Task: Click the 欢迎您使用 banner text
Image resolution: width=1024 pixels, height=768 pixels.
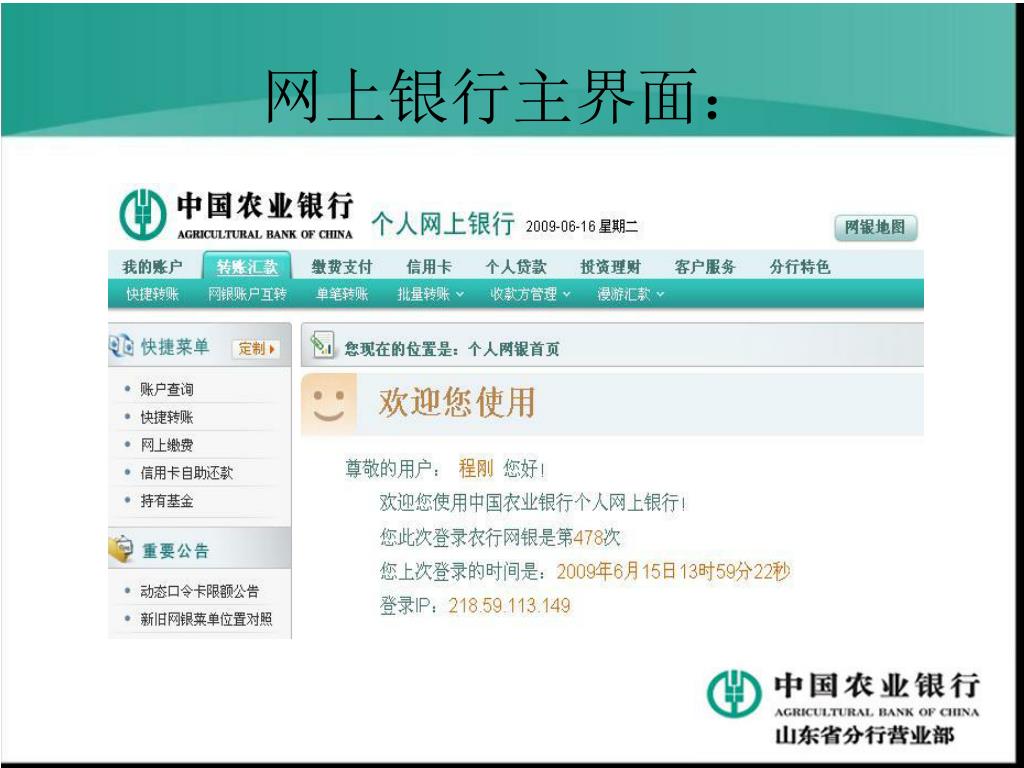Action: 456,402
